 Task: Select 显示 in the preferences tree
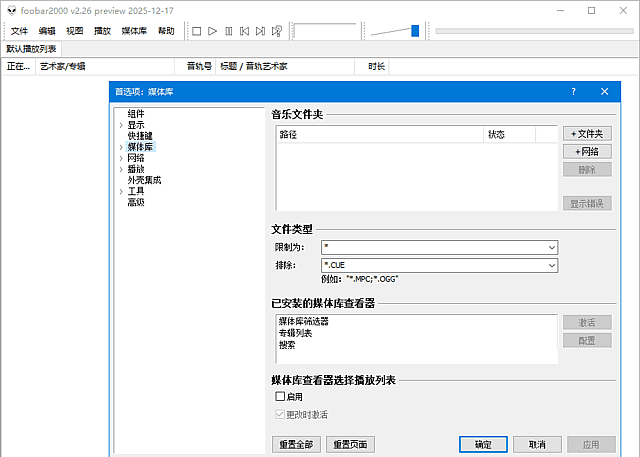point(136,125)
